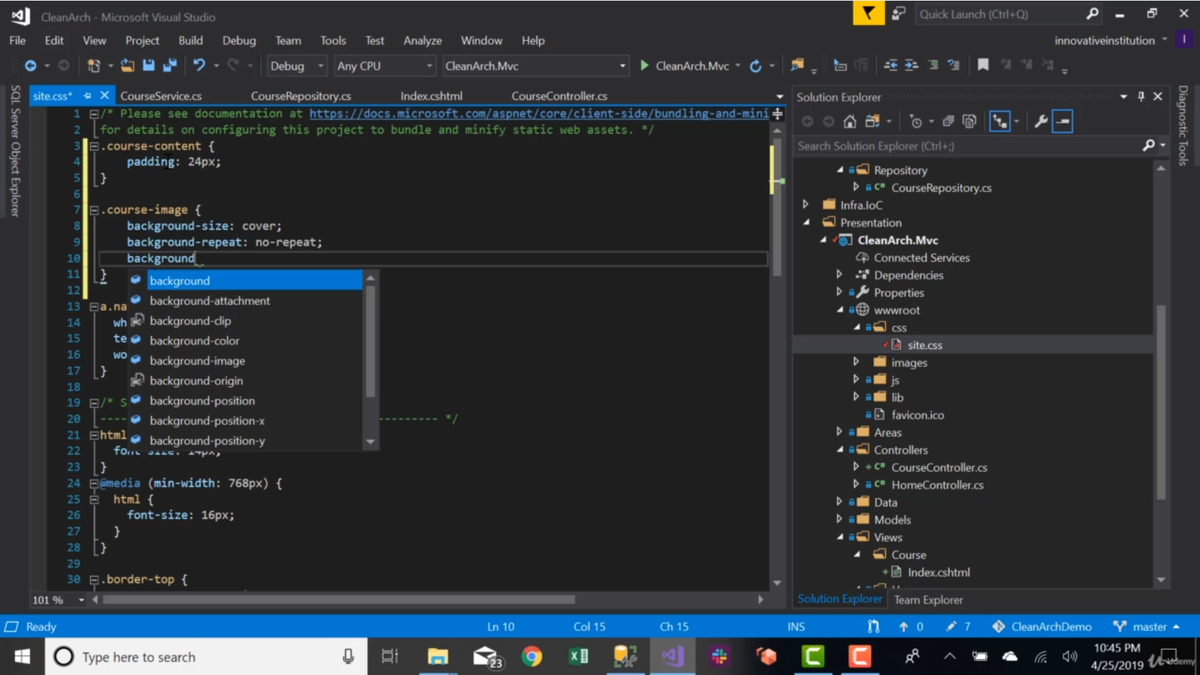Switch to the CourseRepository.cs tab
This screenshot has height=675, width=1200.
tap(301, 96)
